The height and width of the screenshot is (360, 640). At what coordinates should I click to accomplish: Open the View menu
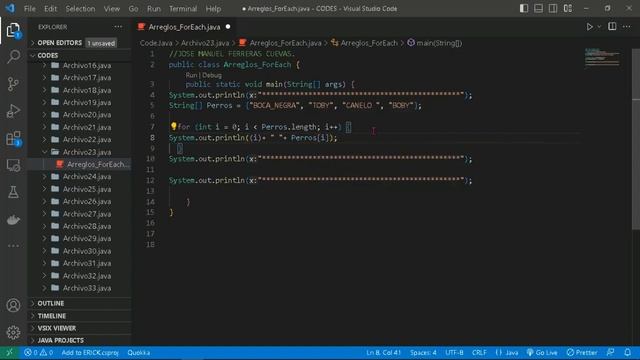(111, 9)
